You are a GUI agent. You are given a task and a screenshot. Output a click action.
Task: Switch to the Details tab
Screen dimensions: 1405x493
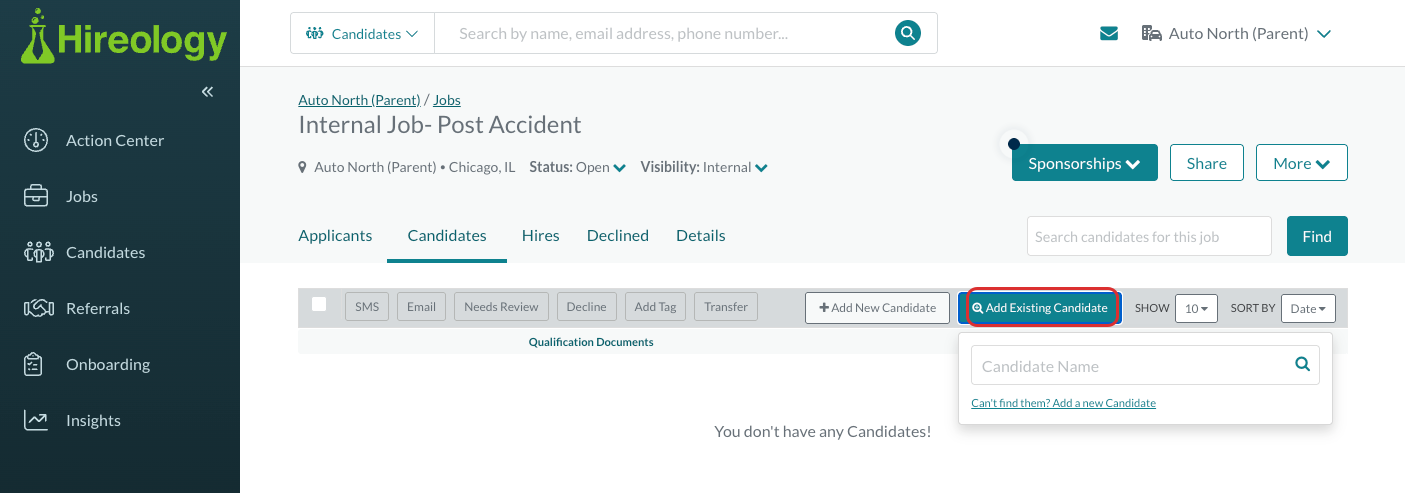pyautogui.click(x=701, y=236)
